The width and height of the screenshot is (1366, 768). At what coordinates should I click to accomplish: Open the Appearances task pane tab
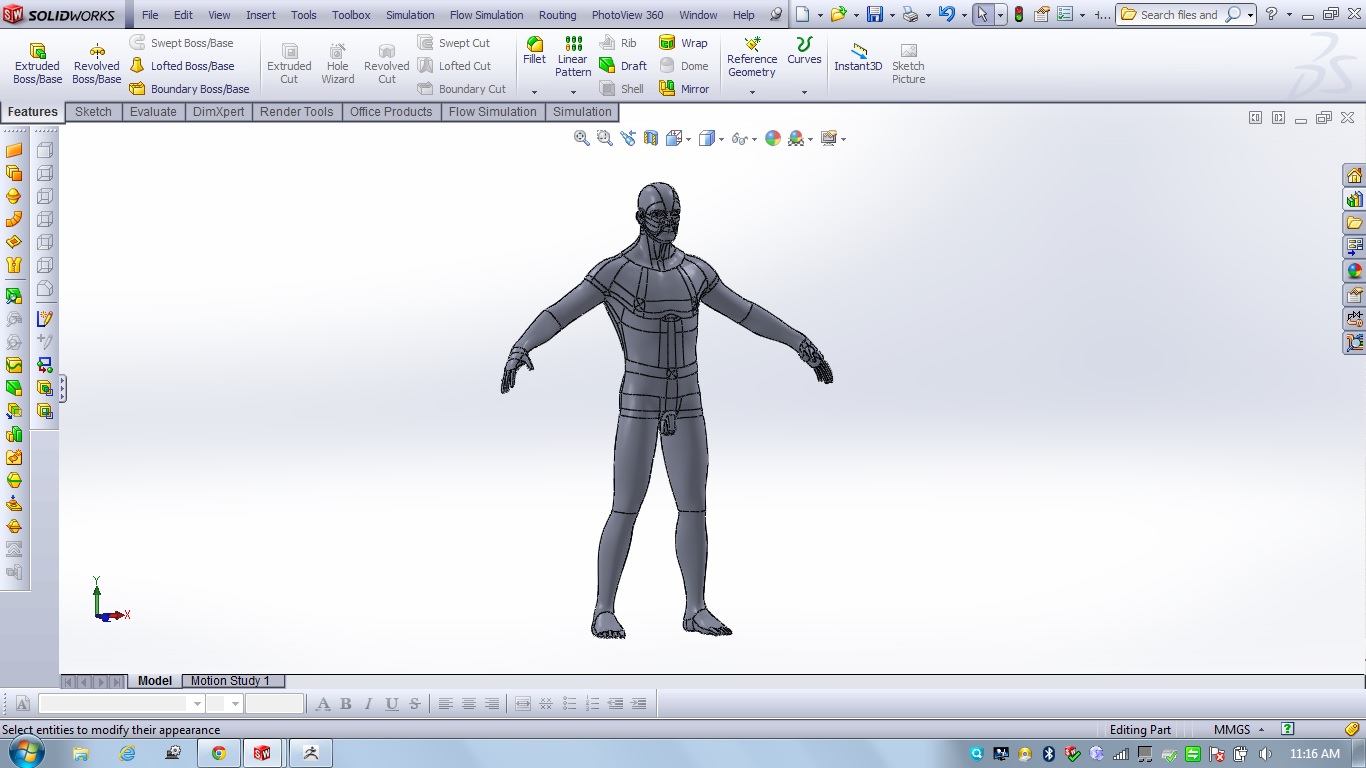[1355, 271]
